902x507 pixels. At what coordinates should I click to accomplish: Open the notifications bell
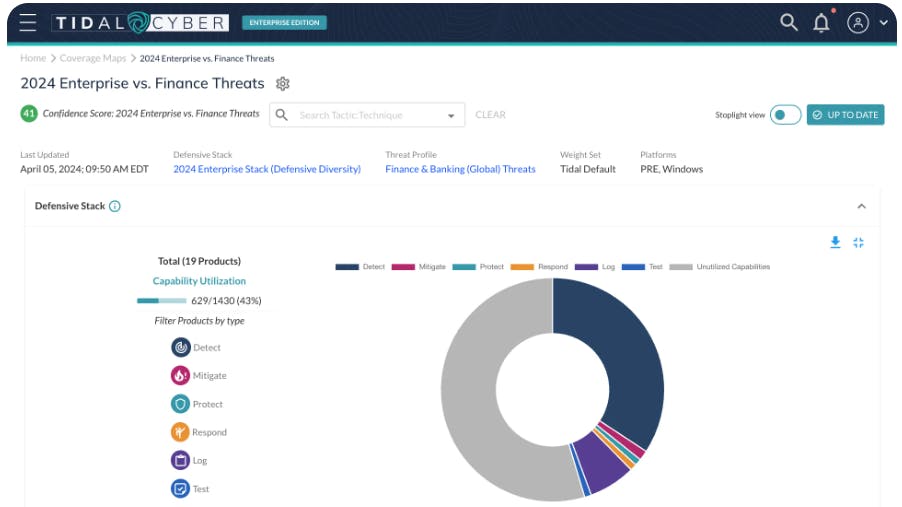point(821,23)
